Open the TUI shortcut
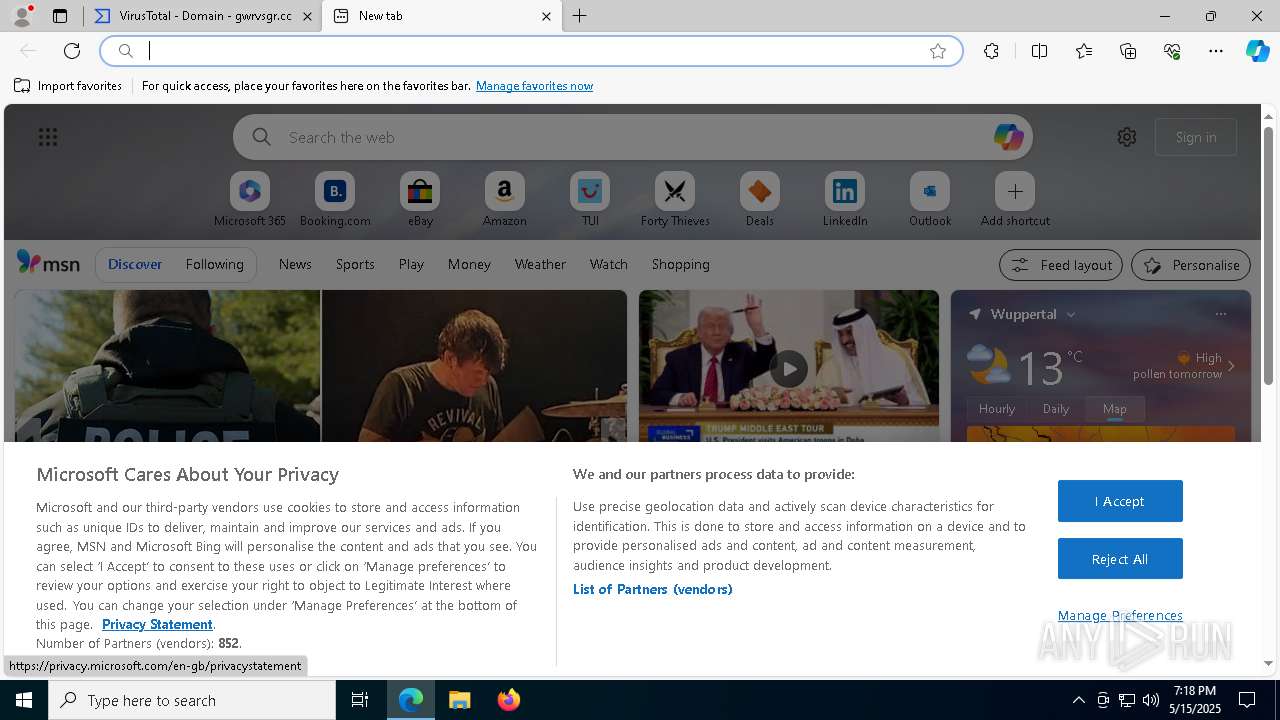 [590, 200]
